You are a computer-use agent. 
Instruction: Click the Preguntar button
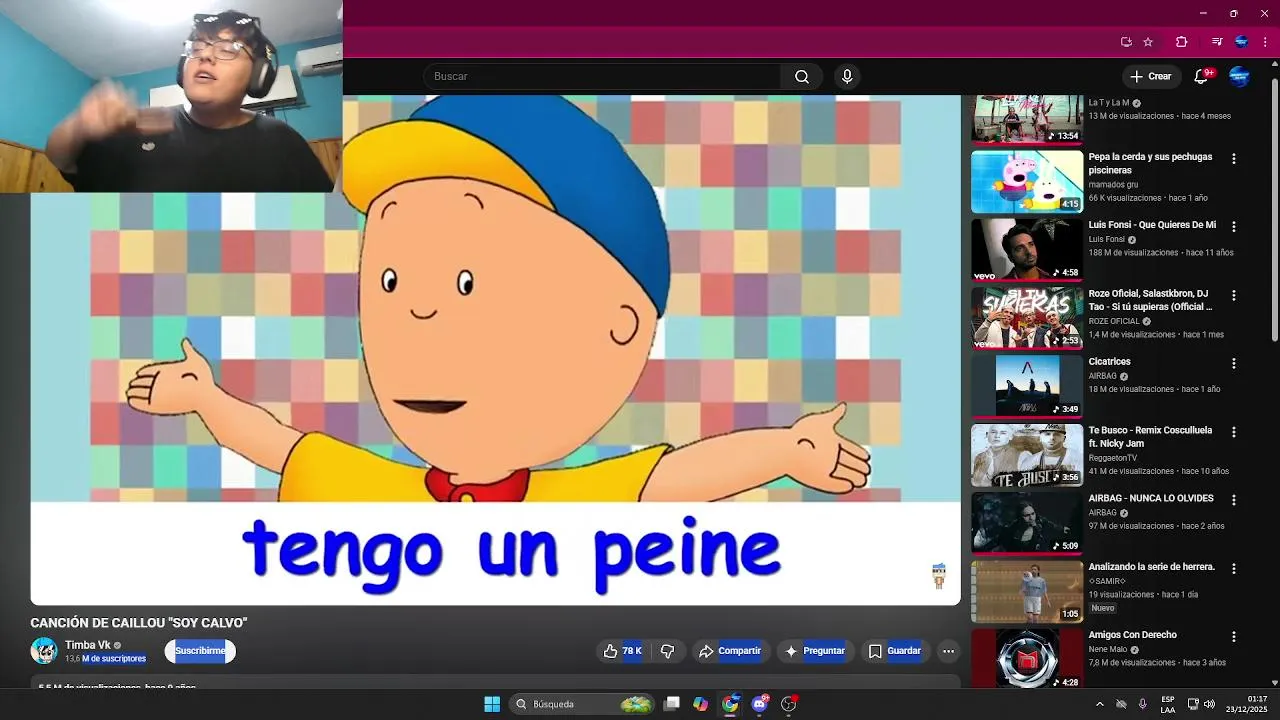815,651
